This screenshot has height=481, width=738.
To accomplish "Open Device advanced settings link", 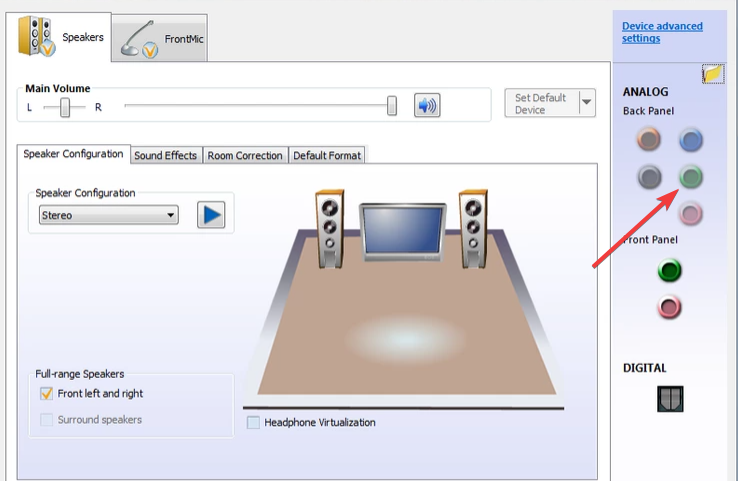I will click(x=662, y=32).
